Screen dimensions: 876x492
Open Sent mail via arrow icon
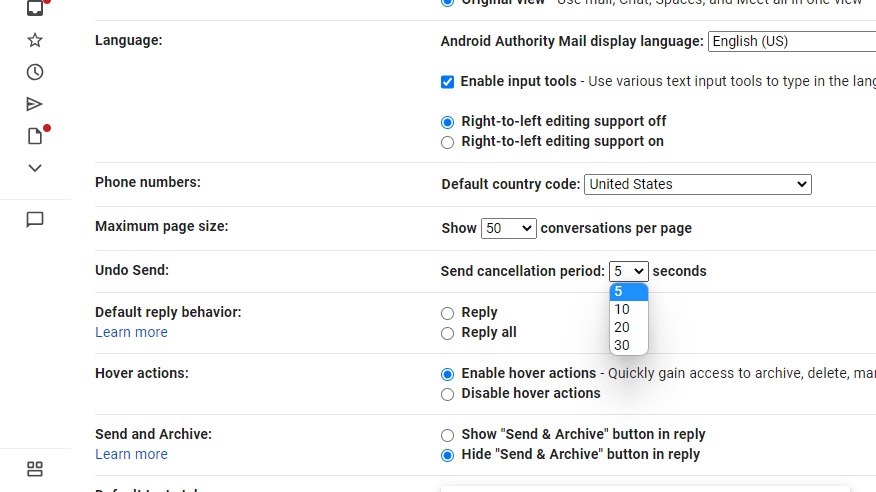[x=35, y=104]
